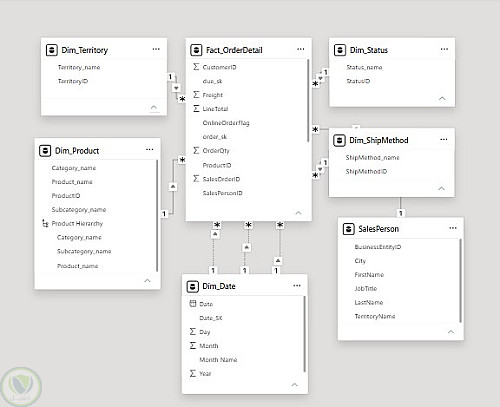Click the Product Hierarchy icon in Dim_Product
The width and height of the screenshot is (500, 407).
point(45,223)
